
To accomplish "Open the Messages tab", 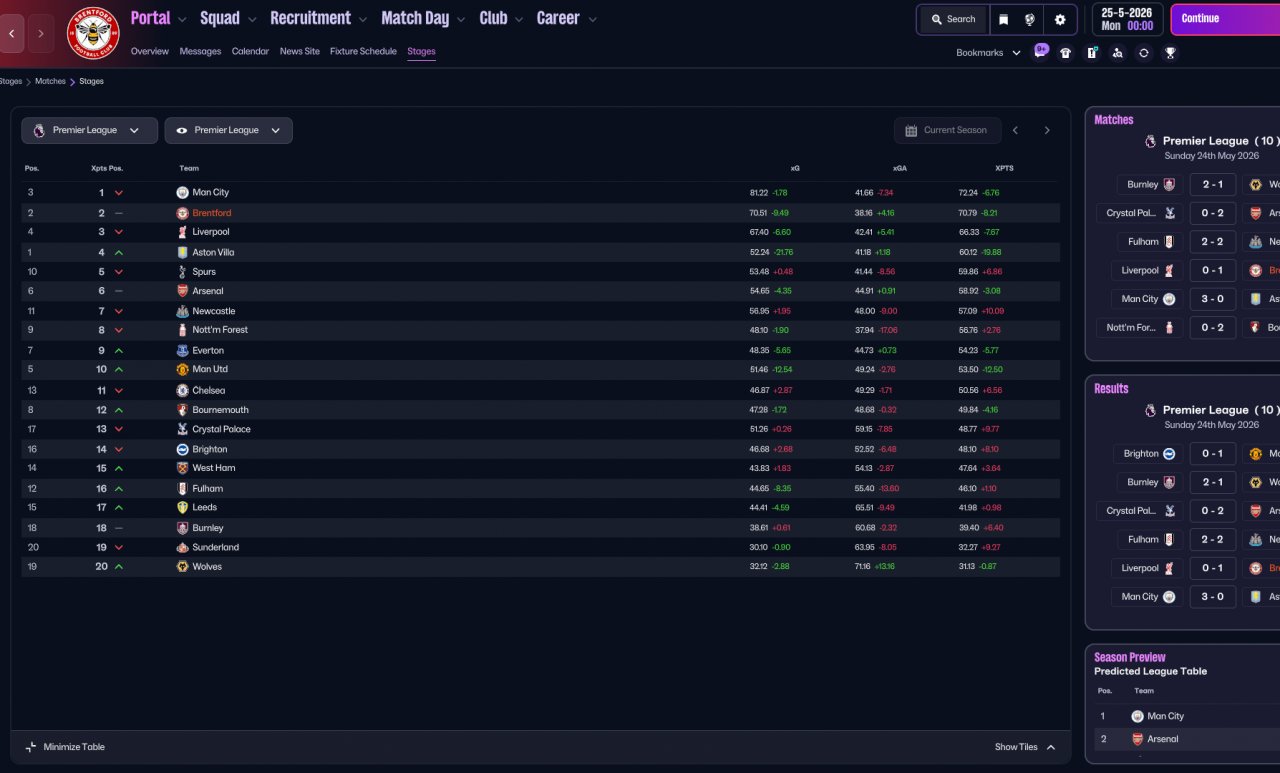I will tap(200, 51).
